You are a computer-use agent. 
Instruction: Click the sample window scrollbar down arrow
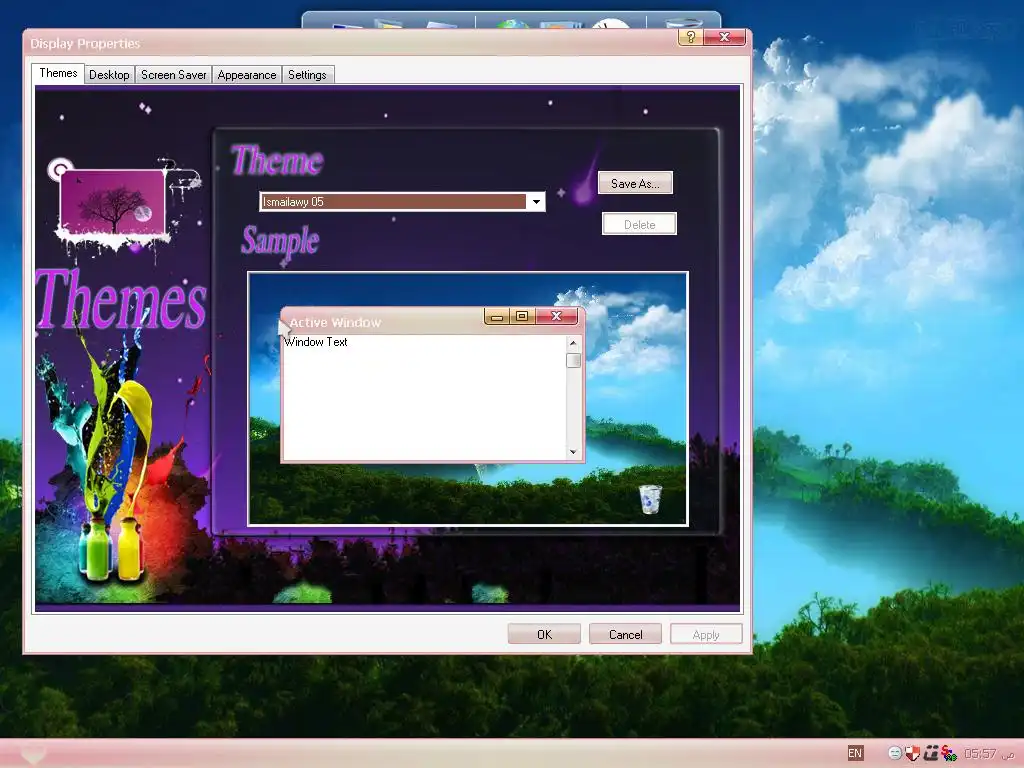click(573, 452)
